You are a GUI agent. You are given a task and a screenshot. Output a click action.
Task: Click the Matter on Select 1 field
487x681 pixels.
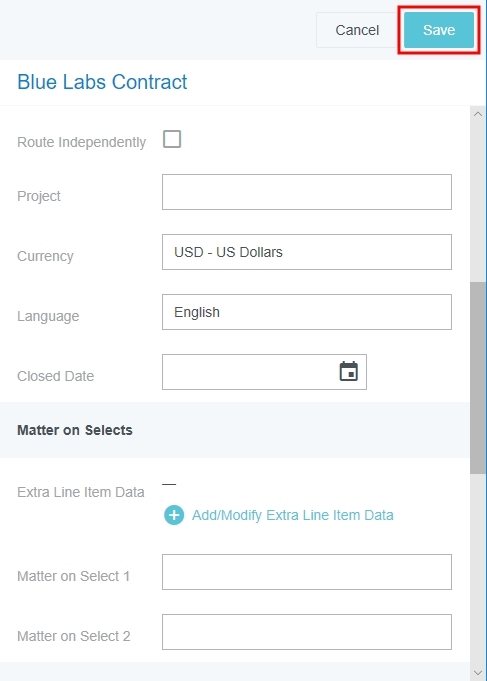tap(307, 572)
